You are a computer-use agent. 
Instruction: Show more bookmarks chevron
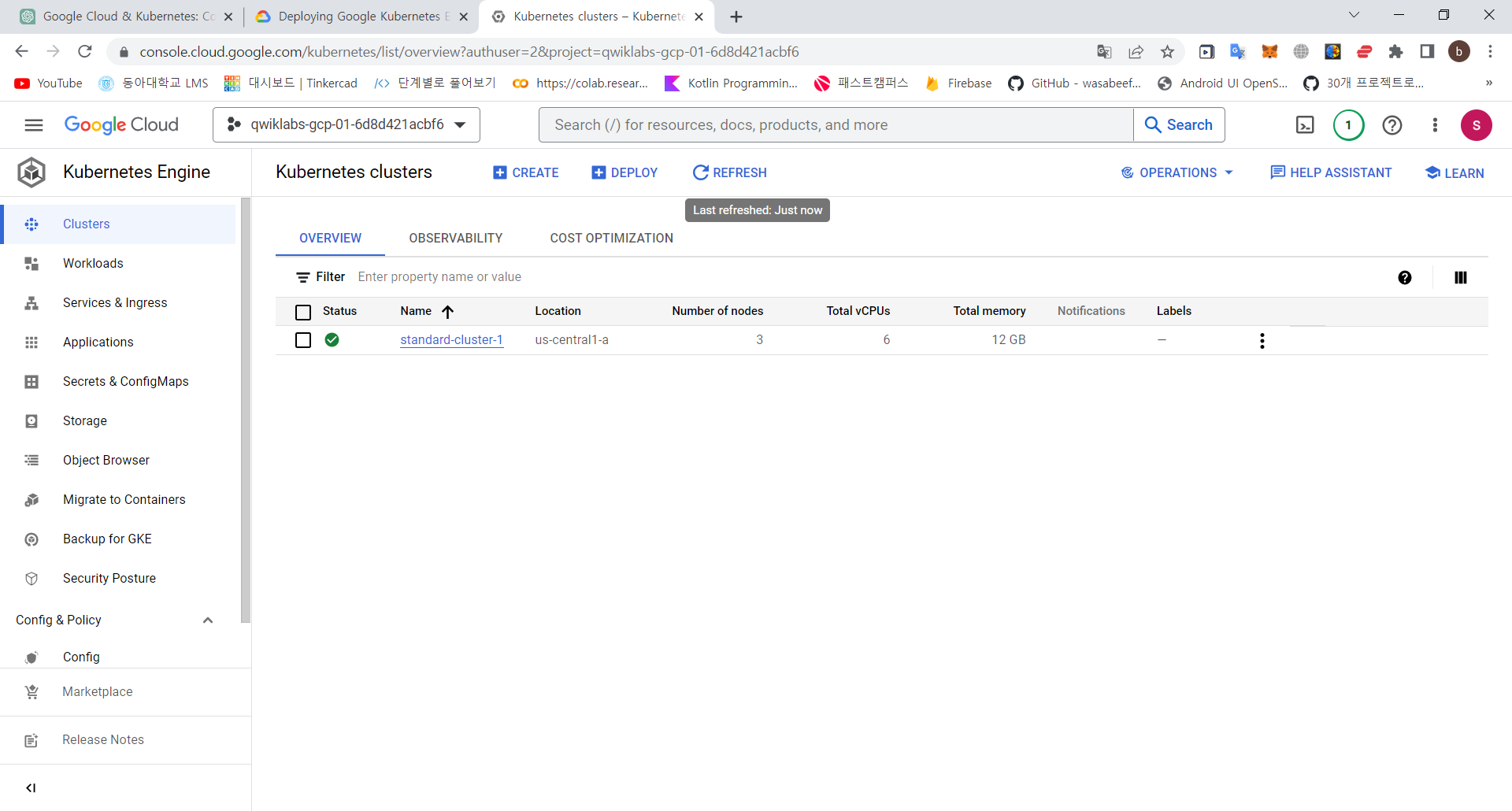(1489, 83)
